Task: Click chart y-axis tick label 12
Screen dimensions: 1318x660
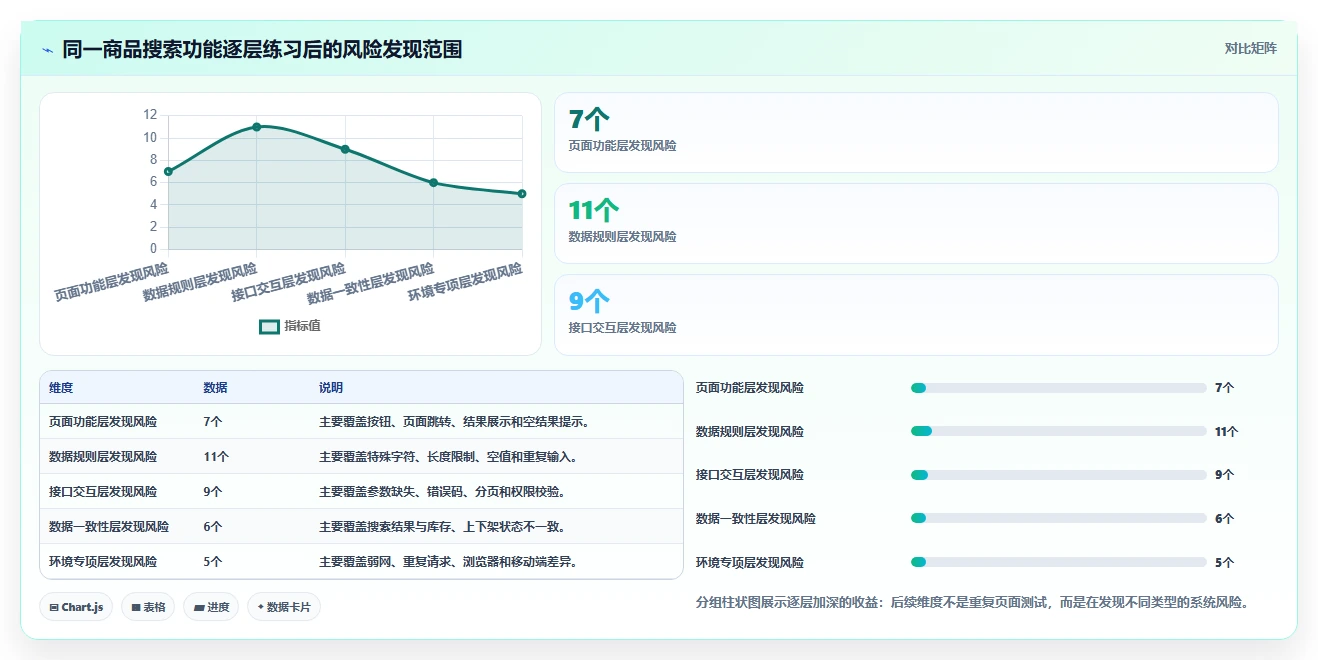Action: (x=150, y=115)
